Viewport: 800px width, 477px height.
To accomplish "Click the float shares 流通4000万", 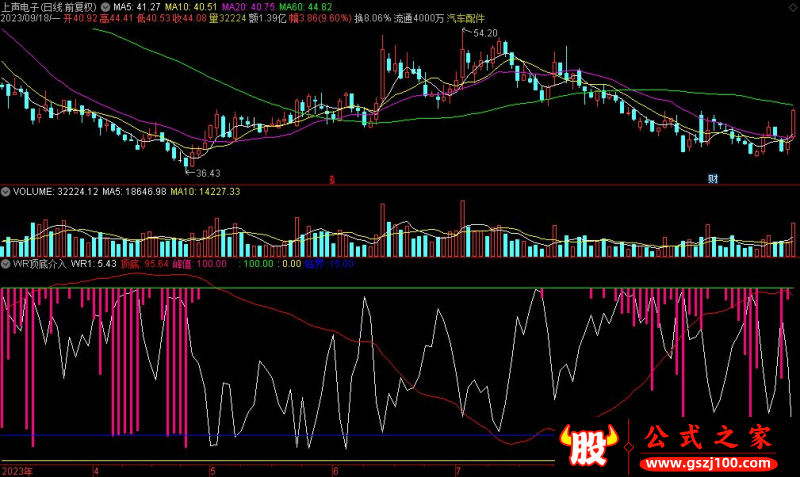I will (x=419, y=18).
